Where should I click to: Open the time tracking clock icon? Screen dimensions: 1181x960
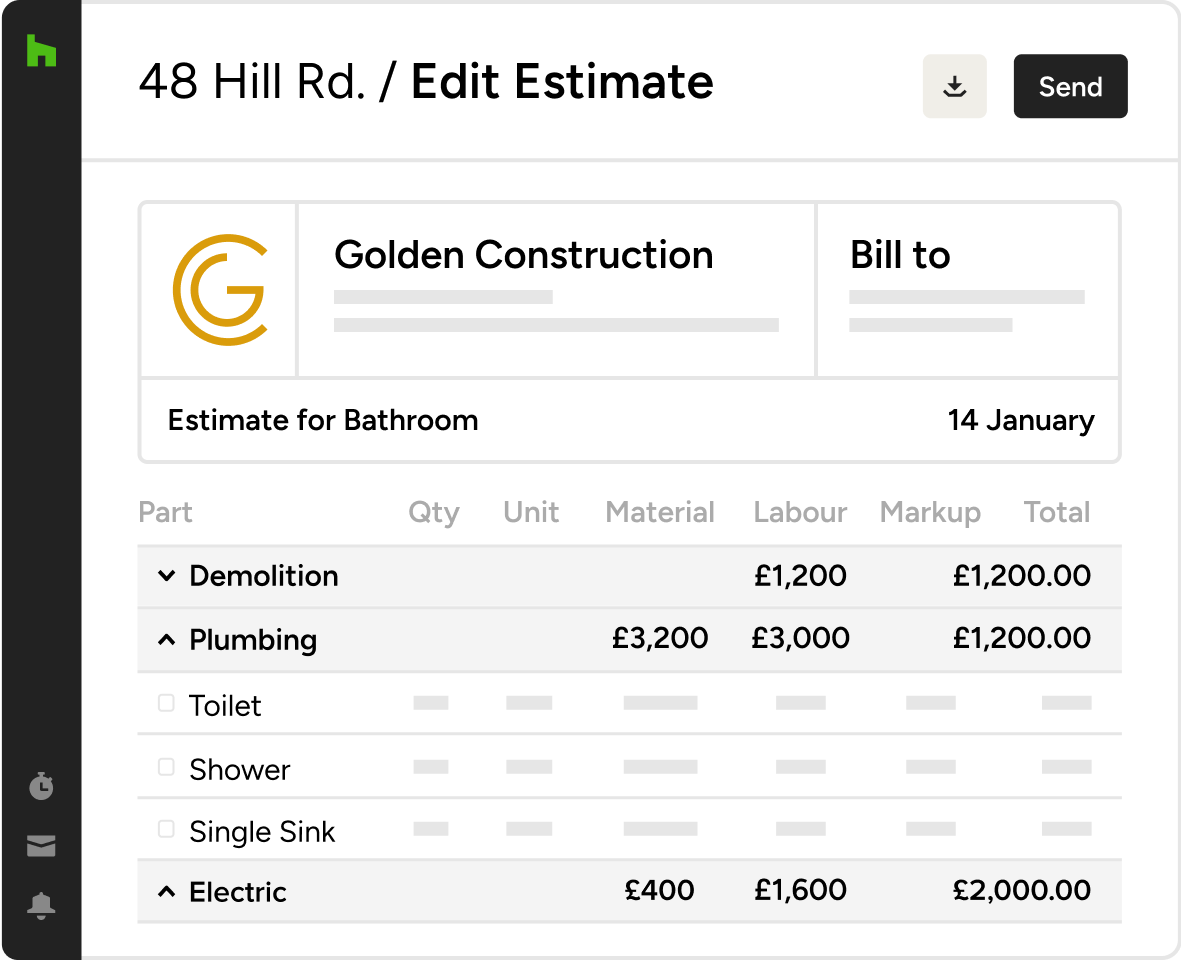pyautogui.click(x=41, y=786)
